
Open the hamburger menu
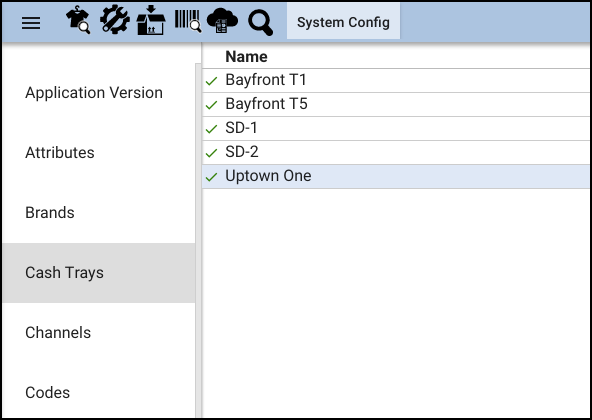pyautogui.click(x=31, y=23)
